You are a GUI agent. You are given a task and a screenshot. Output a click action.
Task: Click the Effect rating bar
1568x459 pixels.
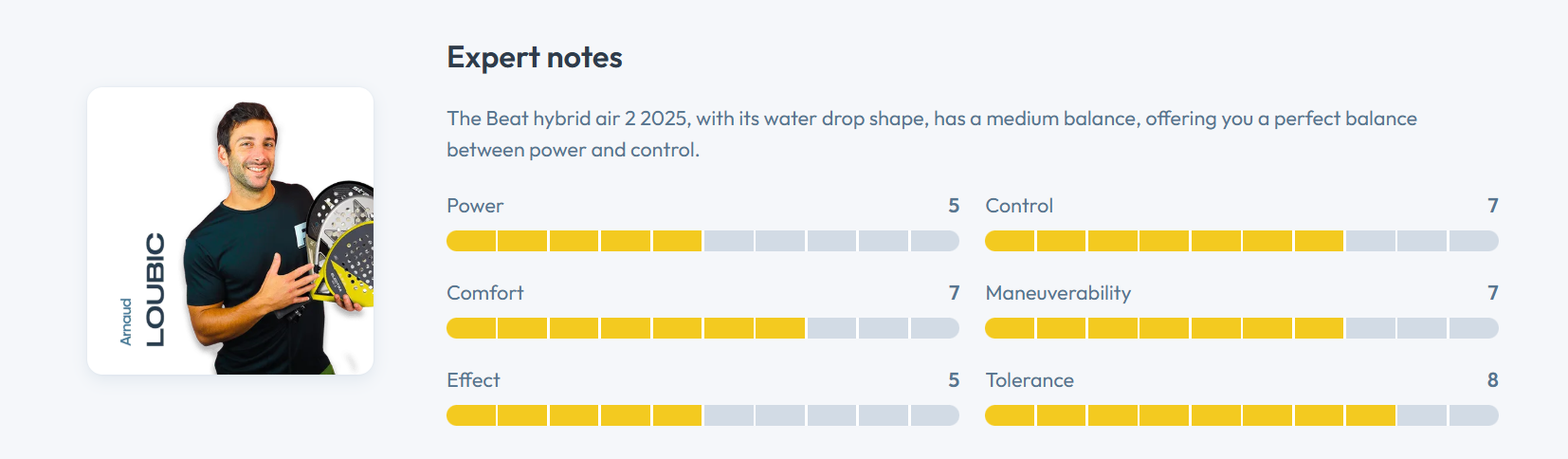coord(702,415)
